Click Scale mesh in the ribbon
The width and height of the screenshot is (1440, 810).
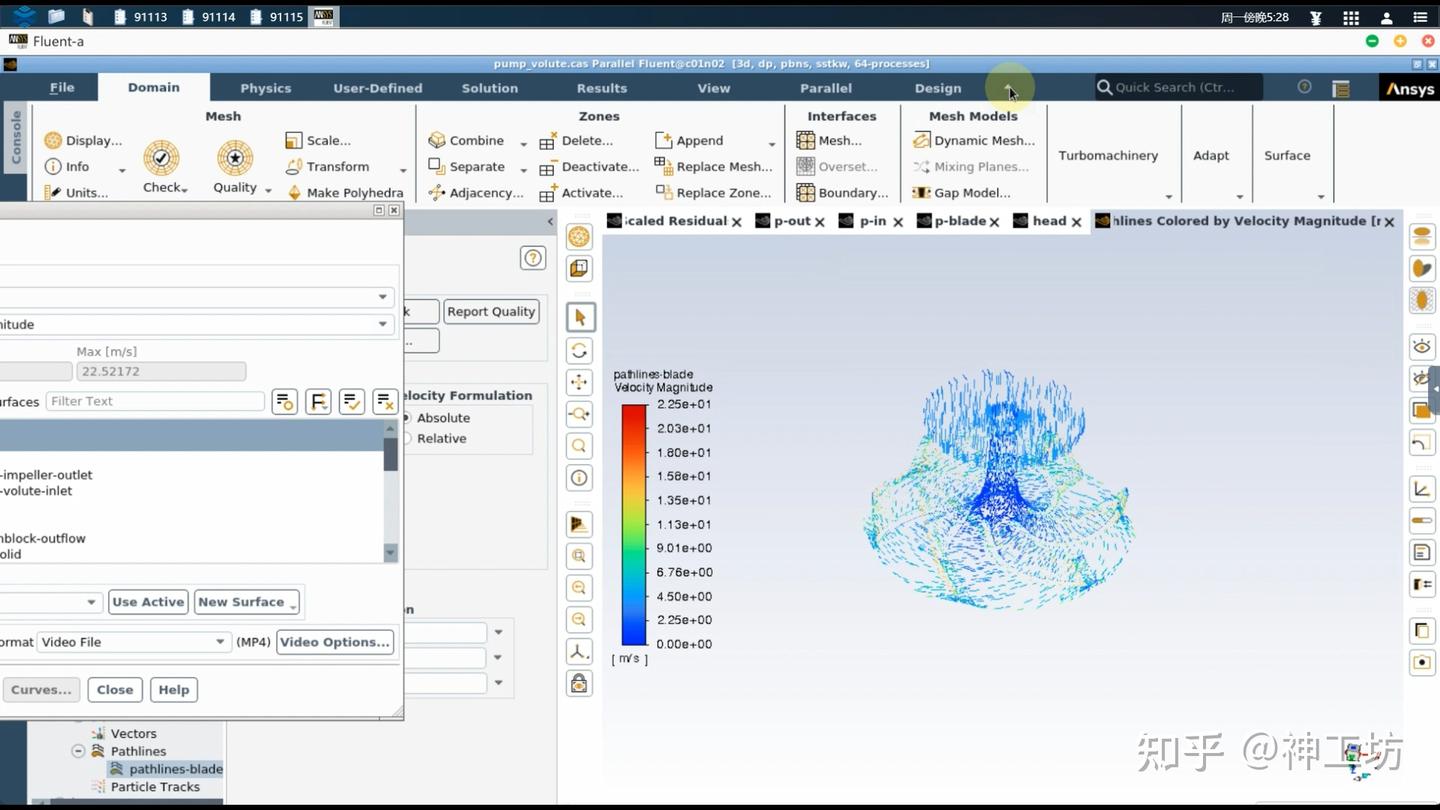click(x=318, y=141)
